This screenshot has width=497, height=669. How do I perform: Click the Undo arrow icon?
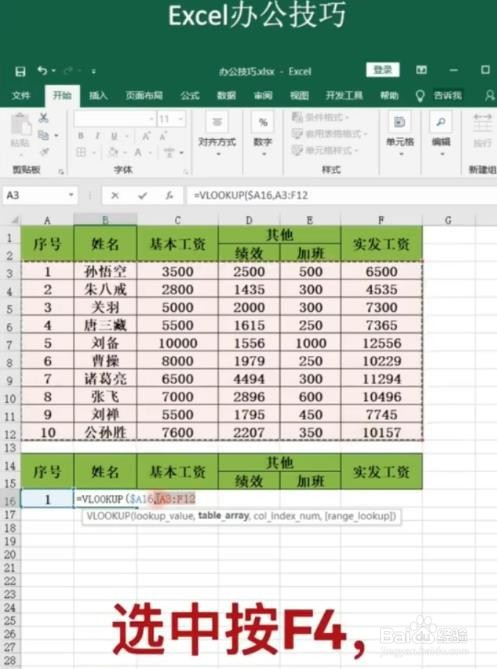(x=42, y=70)
